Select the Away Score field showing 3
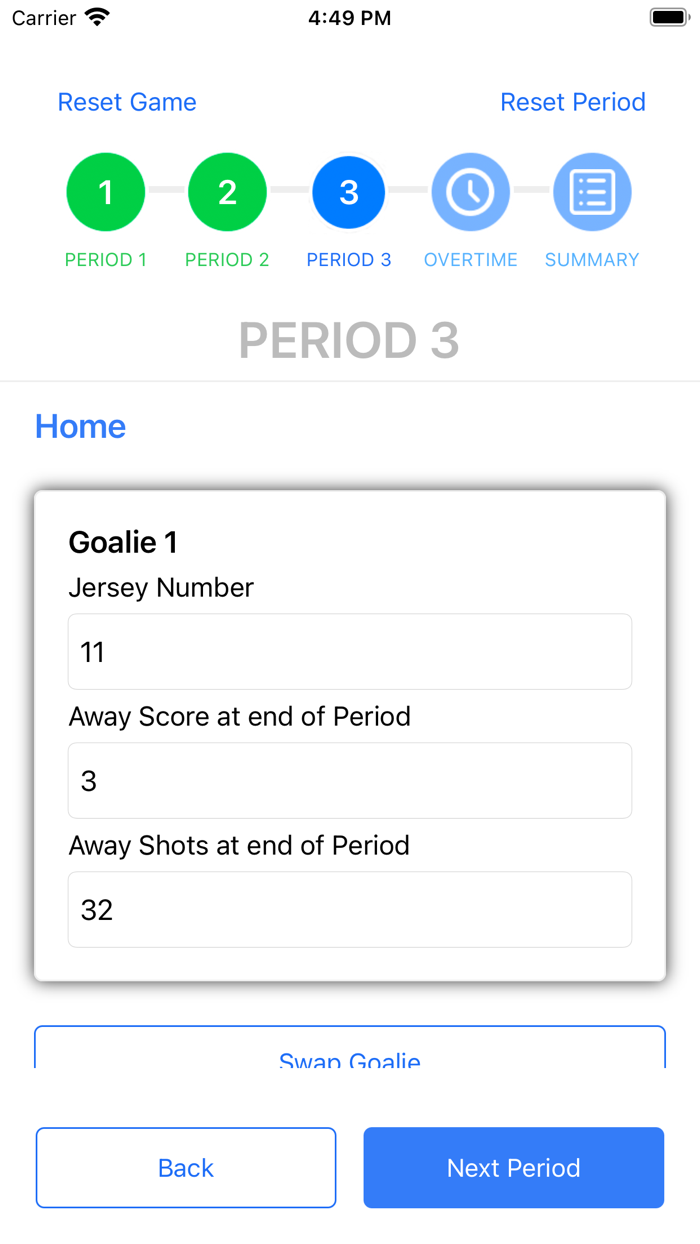 click(x=350, y=780)
